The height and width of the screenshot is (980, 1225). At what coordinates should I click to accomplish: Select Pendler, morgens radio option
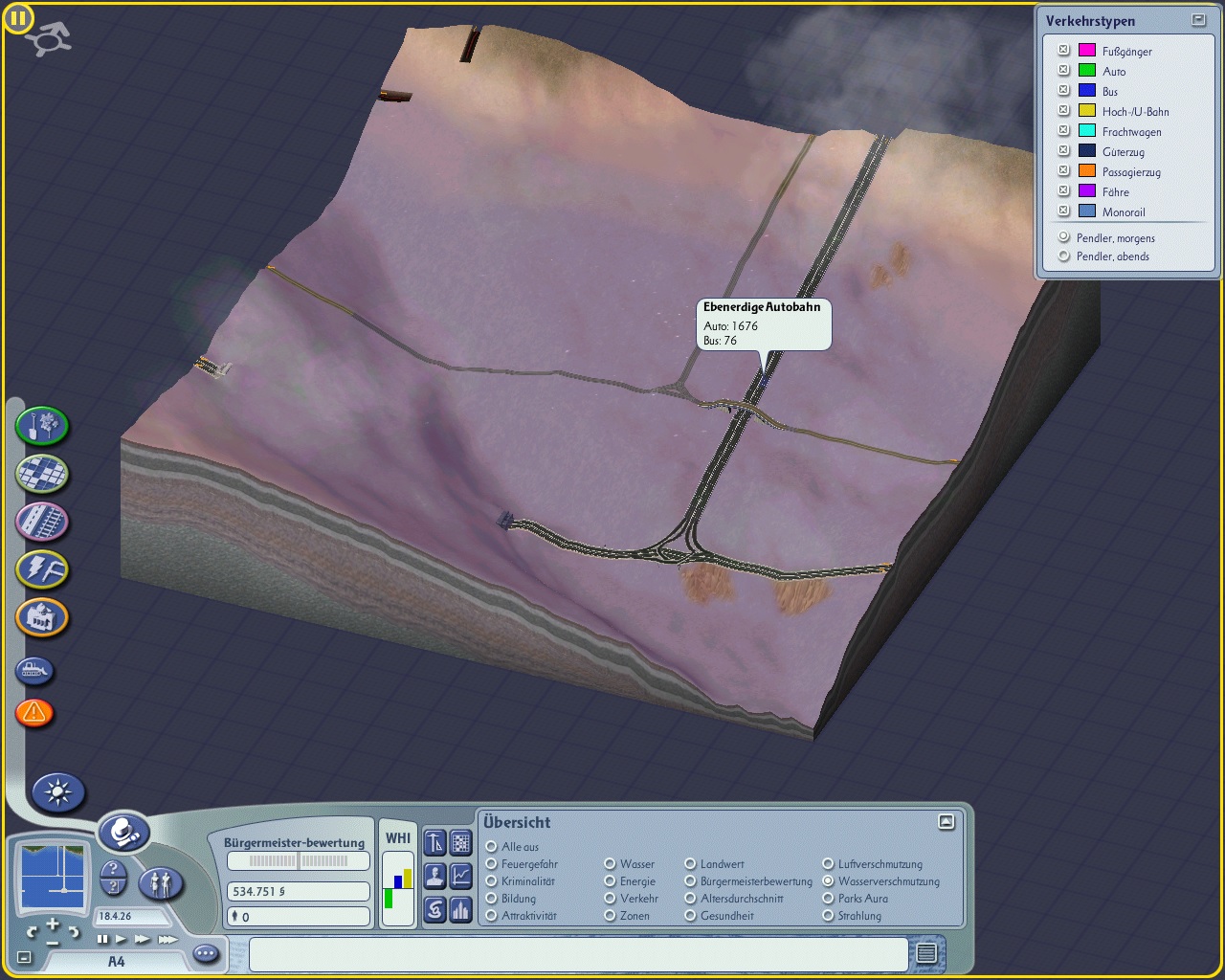point(1063,237)
